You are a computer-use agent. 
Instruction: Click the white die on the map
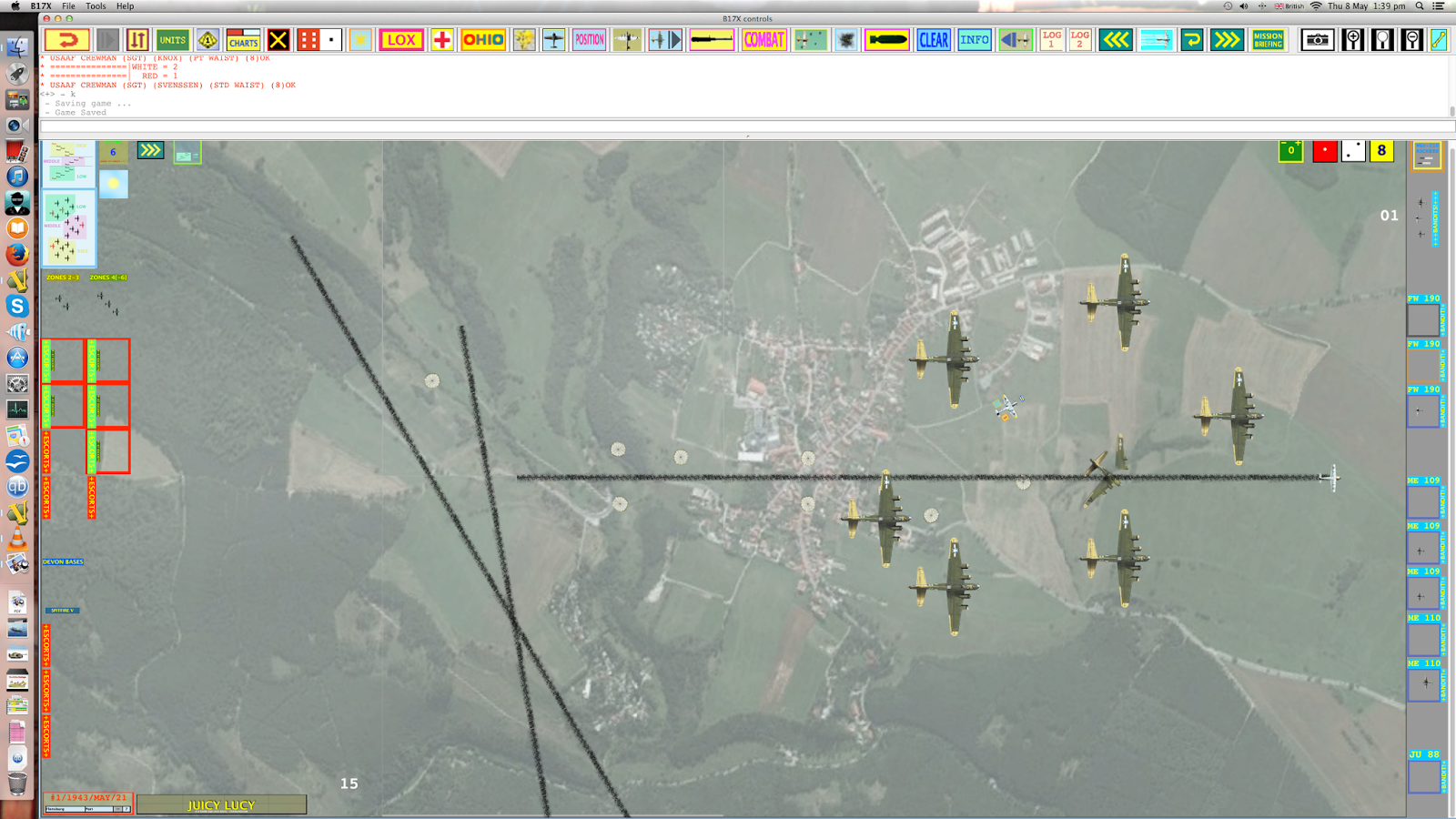coord(1353,151)
